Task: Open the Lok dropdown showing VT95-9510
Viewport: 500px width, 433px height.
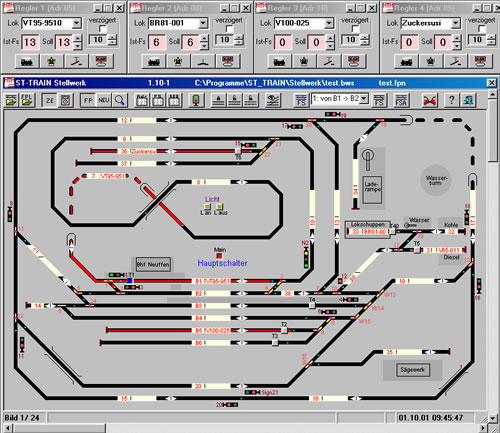Action: (x=77, y=23)
